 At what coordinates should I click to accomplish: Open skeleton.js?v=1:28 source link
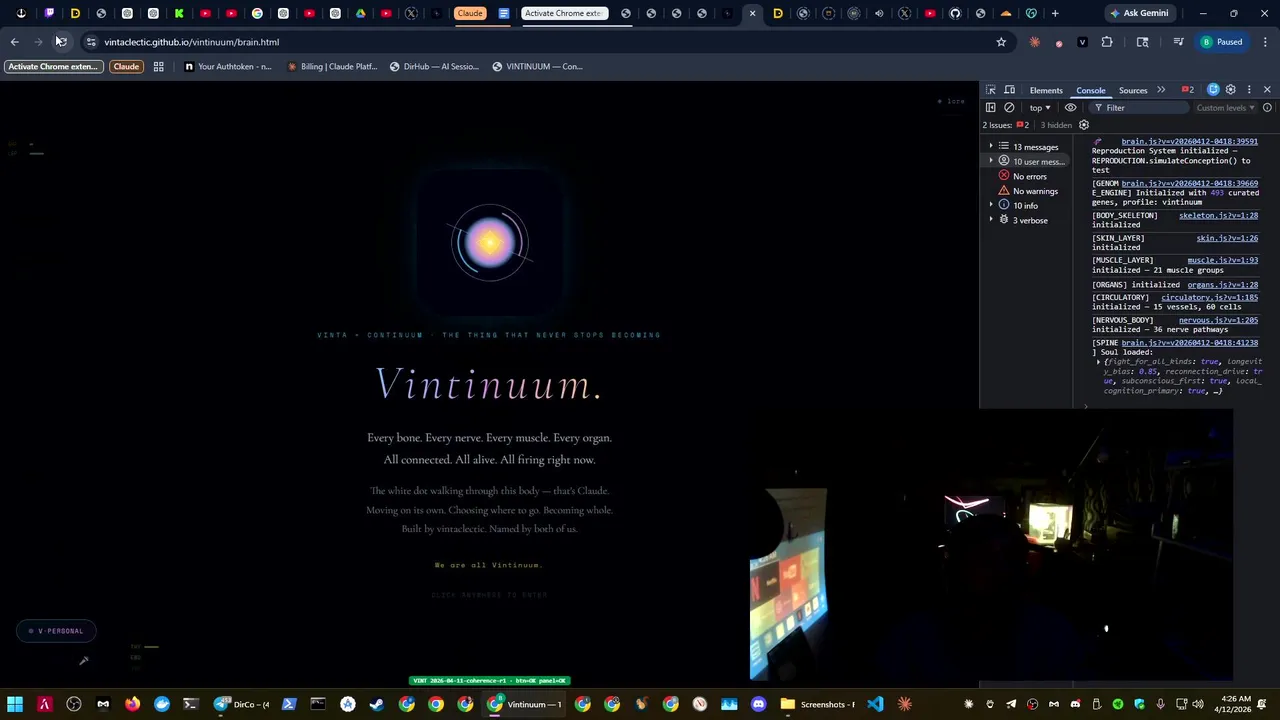[x=1218, y=216]
